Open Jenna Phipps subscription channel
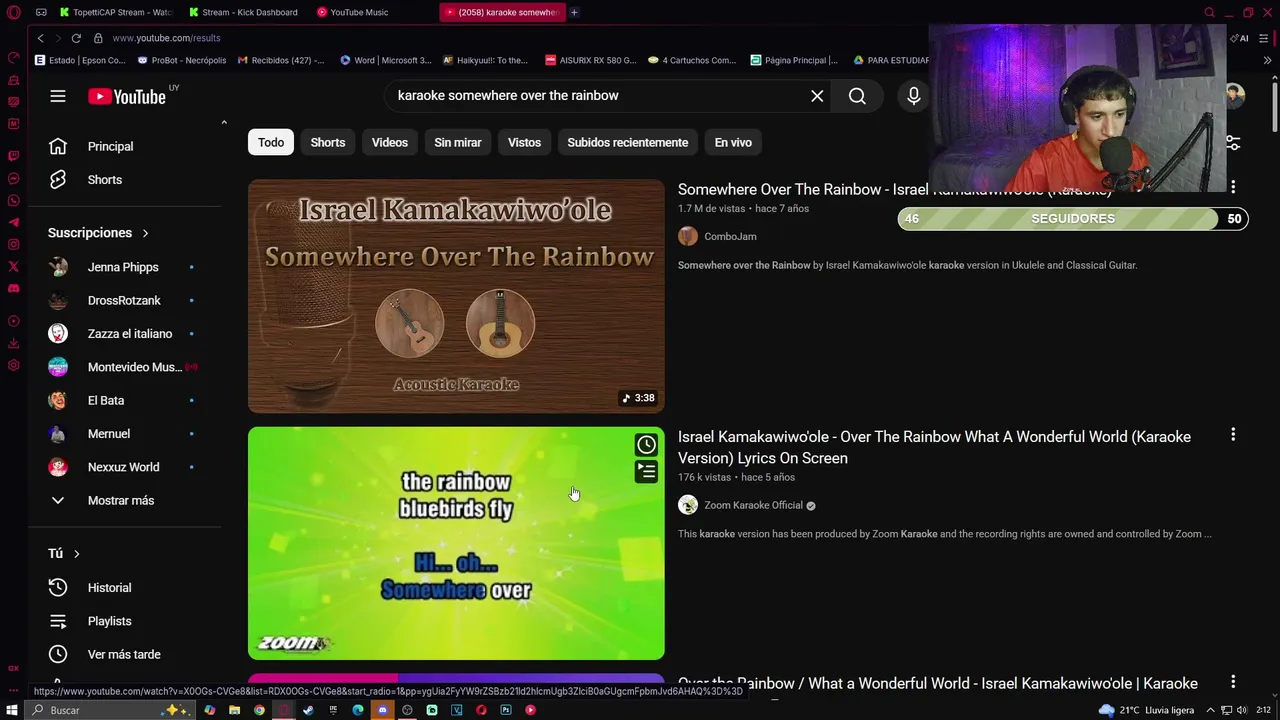The image size is (1280, 720). click(x=125, y=267)
